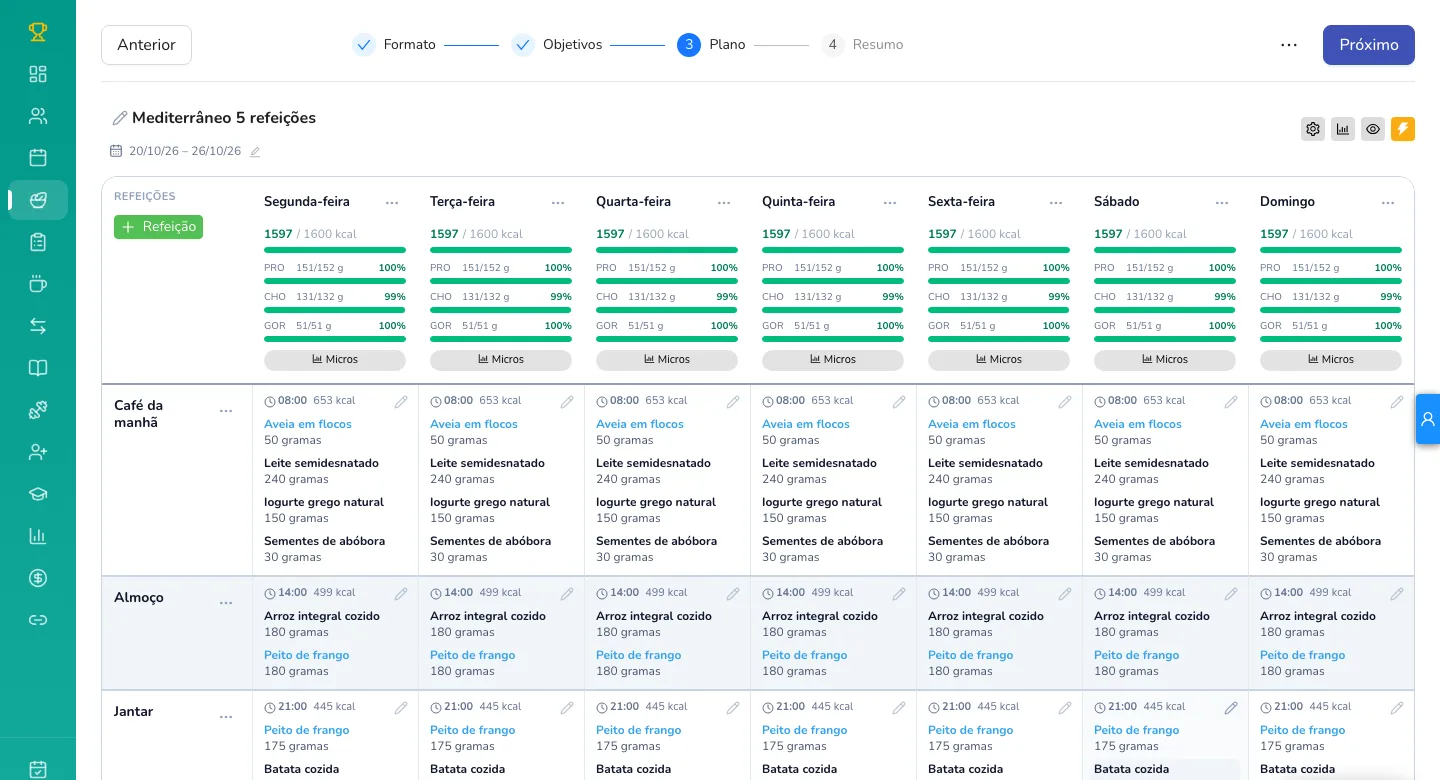Go to the Objetivos step
Image resolution: width=1440 pixels, height=780 pixels.
tap(557, 45)
